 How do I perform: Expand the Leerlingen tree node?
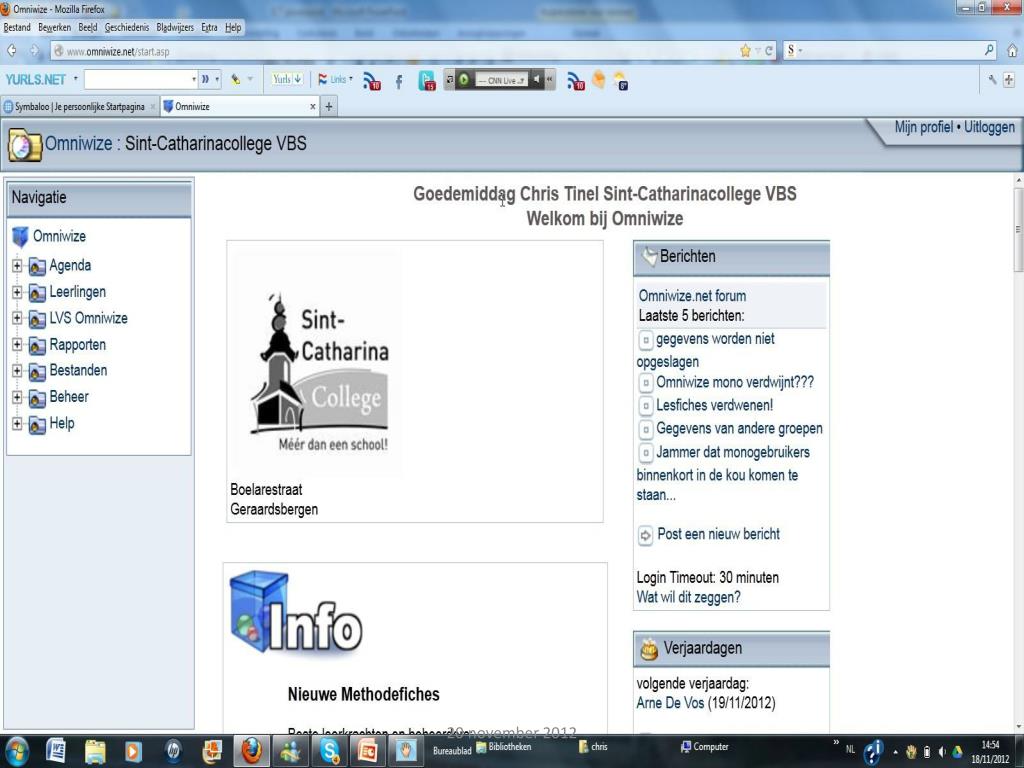17,293
